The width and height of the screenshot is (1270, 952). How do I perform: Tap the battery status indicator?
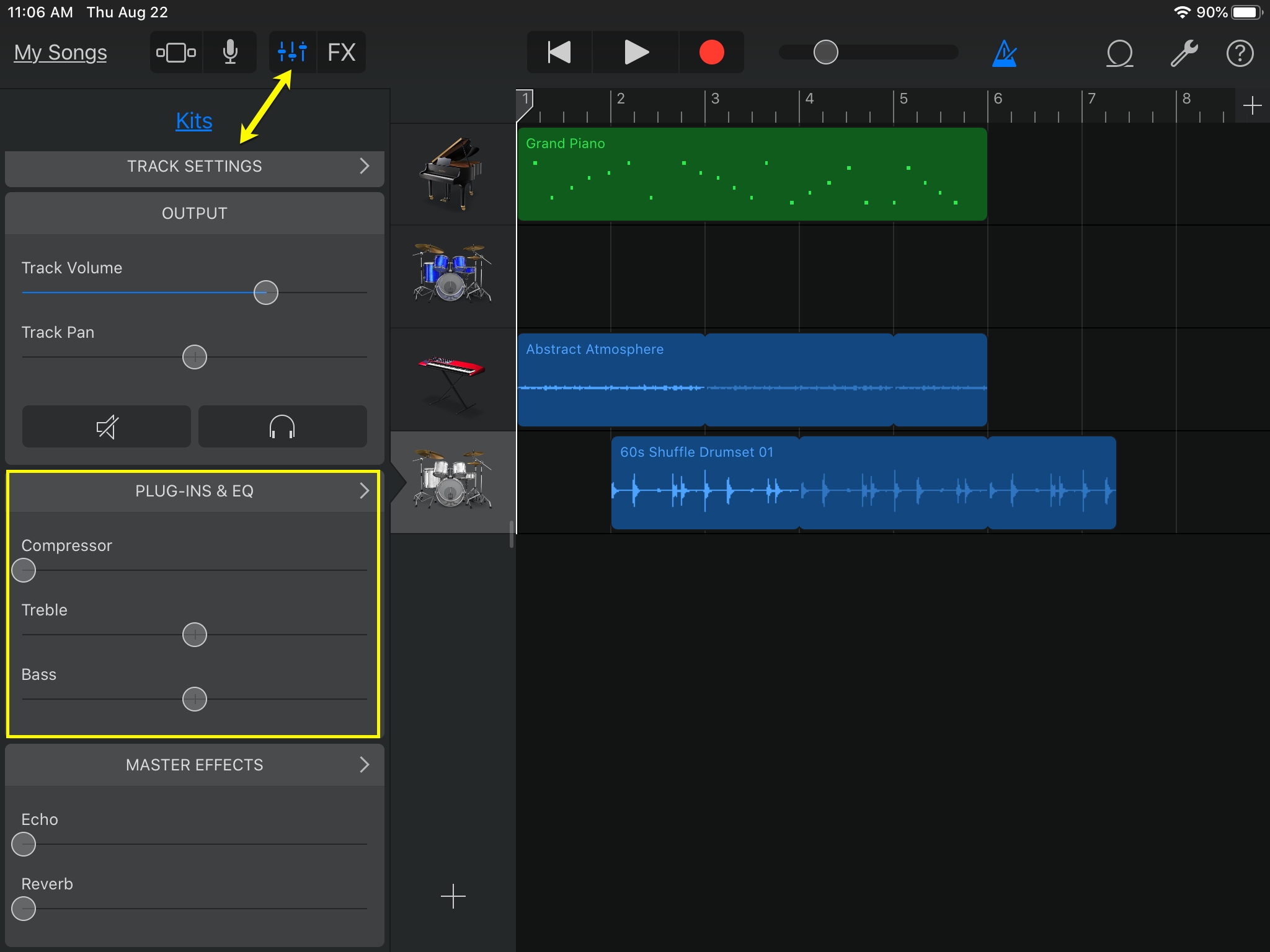click(1247, 12)
